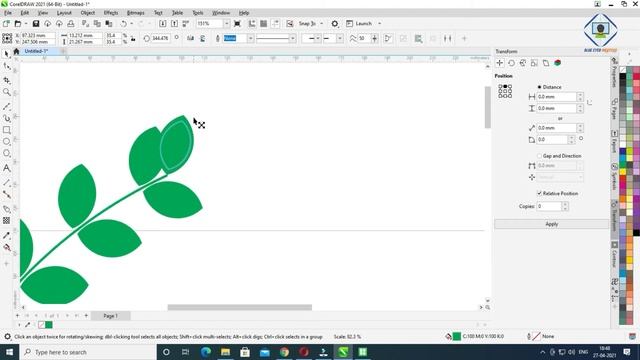Click the Print icon
This screenshot has width=640, height=360.
(x=71, y=24)
